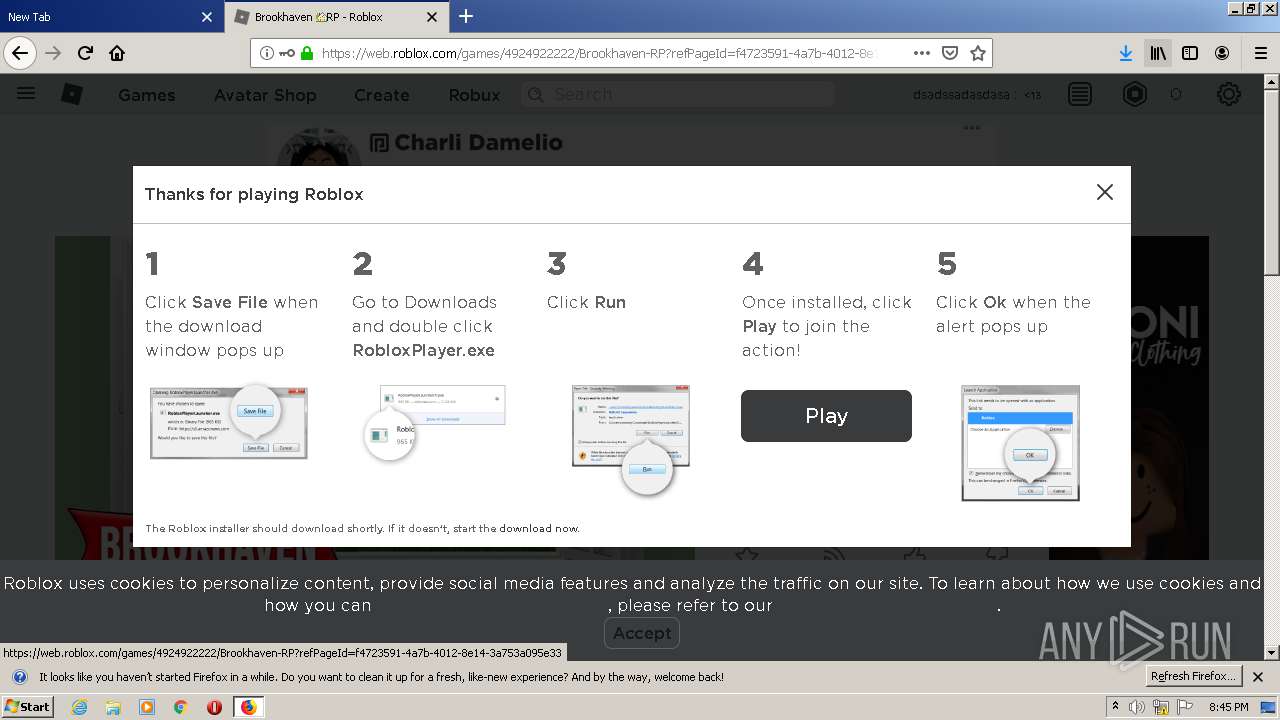
Task: Open the Robux page
Action: (x=474, y=95)
